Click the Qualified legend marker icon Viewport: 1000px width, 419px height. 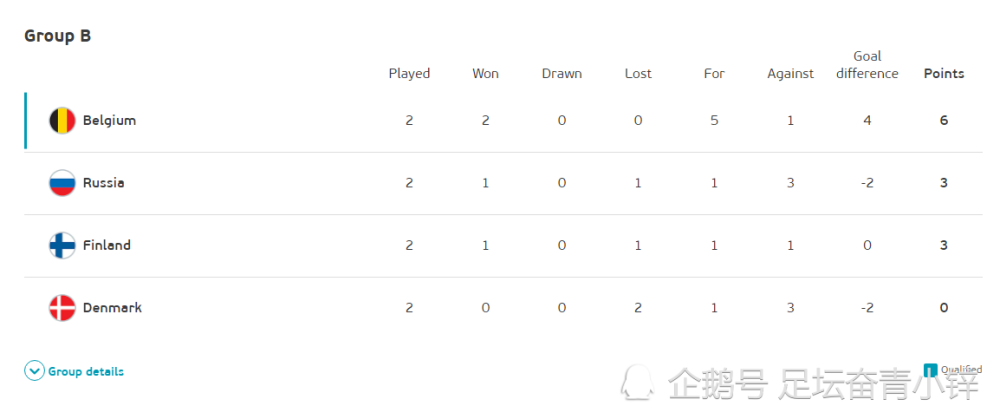pos(930,369)
